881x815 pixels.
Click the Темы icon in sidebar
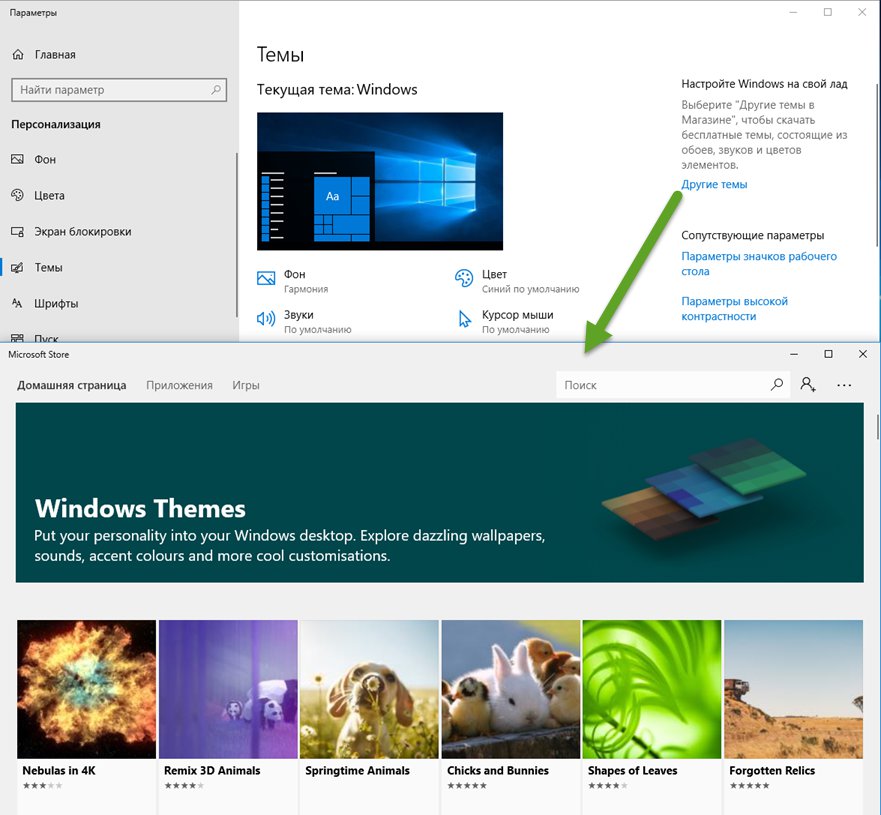(x=17, y=267)
